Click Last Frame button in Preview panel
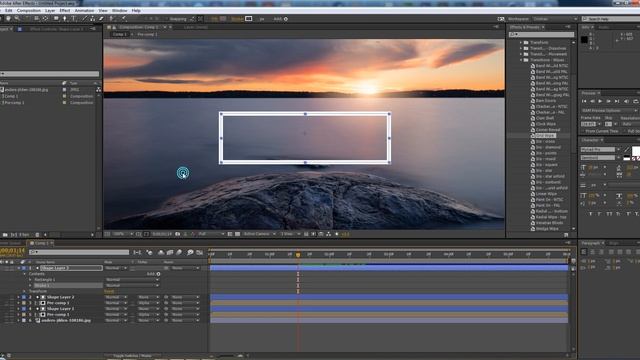Screen dimensions: 640x360 click(617, 101)
